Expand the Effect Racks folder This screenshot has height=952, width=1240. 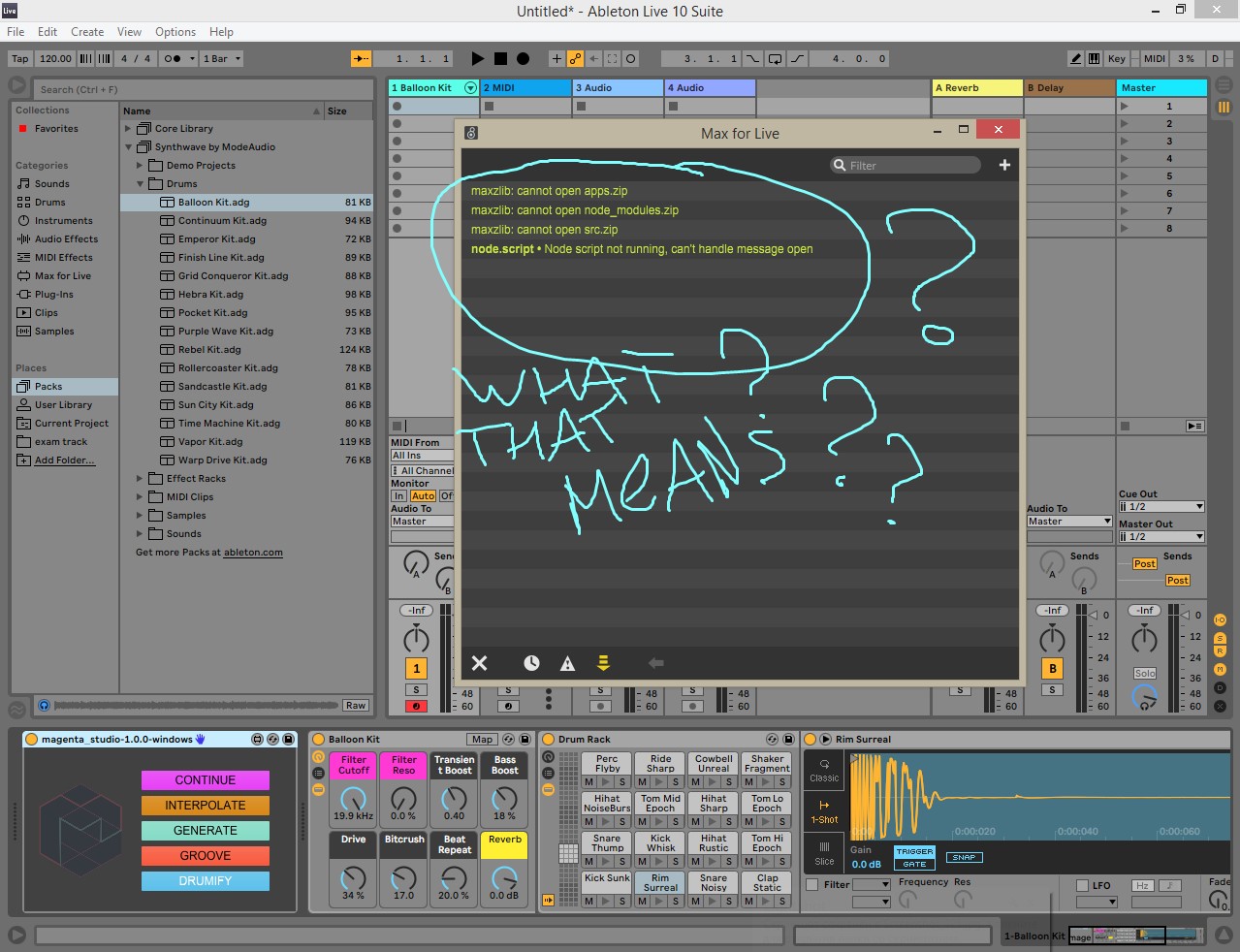click(x=140, y=478)
